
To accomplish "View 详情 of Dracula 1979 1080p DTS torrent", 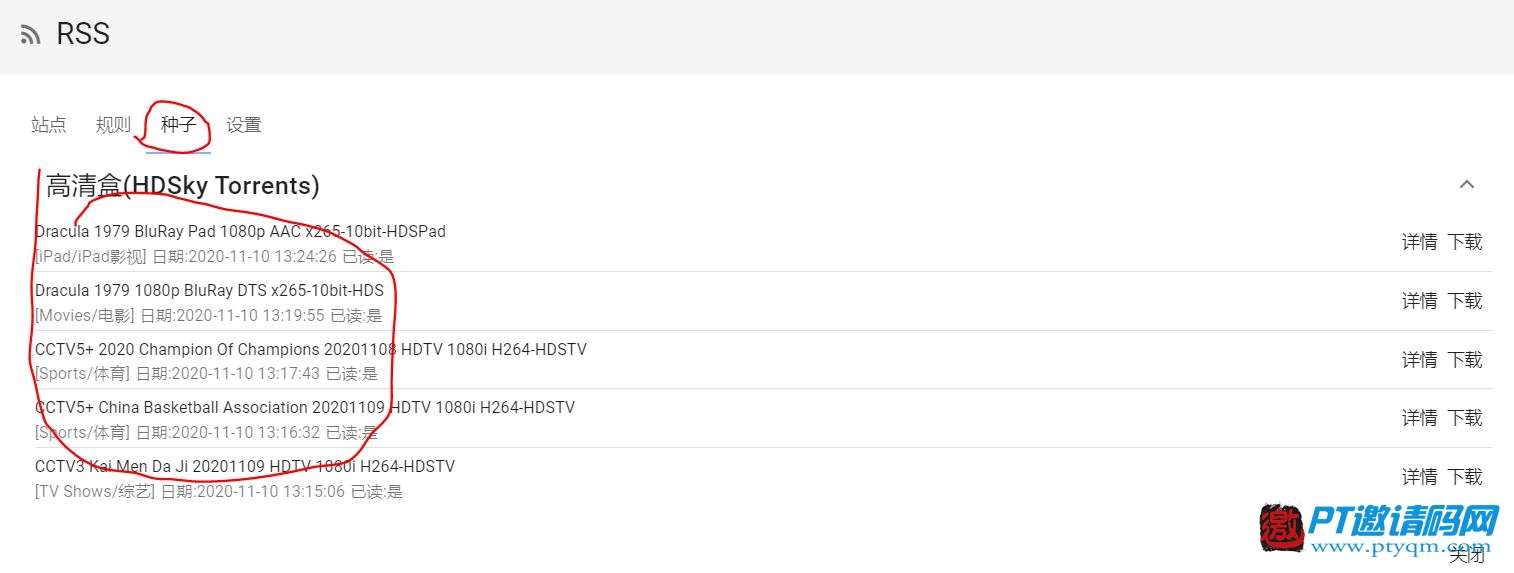I will point(1419,301).
